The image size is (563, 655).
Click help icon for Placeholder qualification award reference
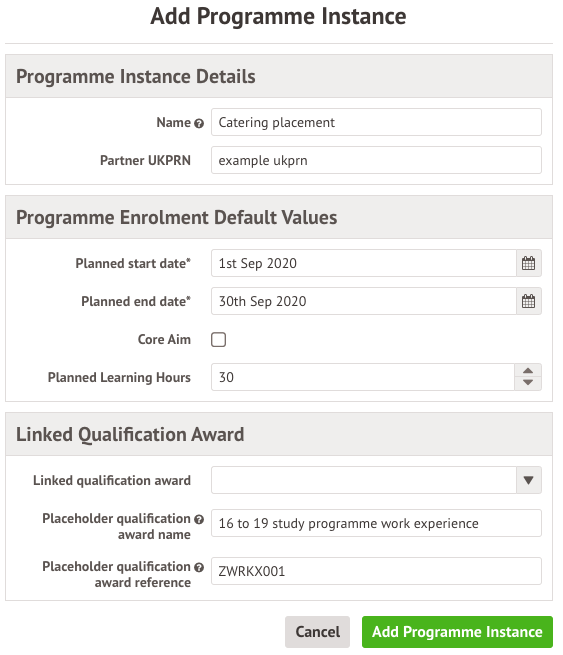[199, 567]
